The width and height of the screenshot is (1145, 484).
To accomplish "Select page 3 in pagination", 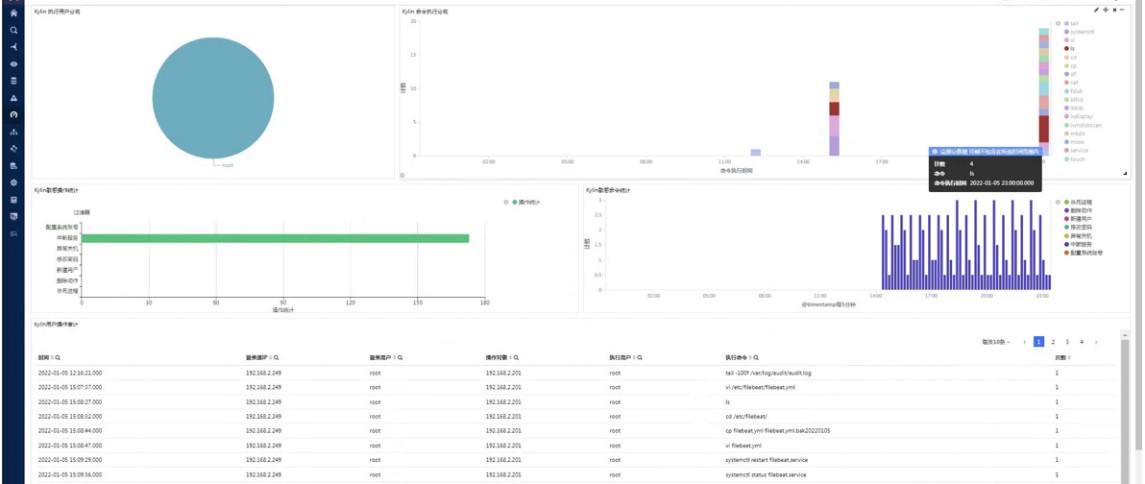I will [x=1067, y=342].
